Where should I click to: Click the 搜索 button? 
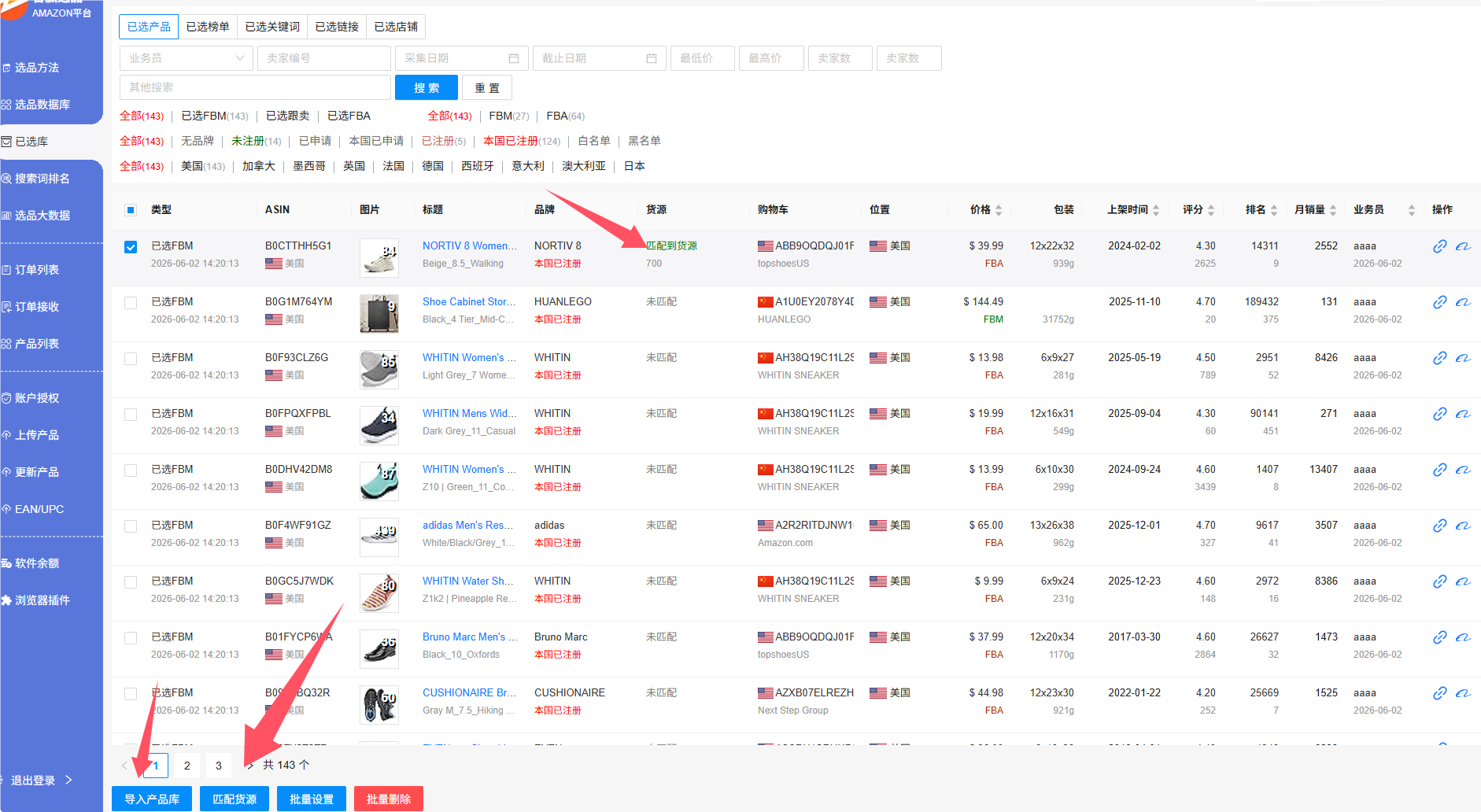(427, 87)
